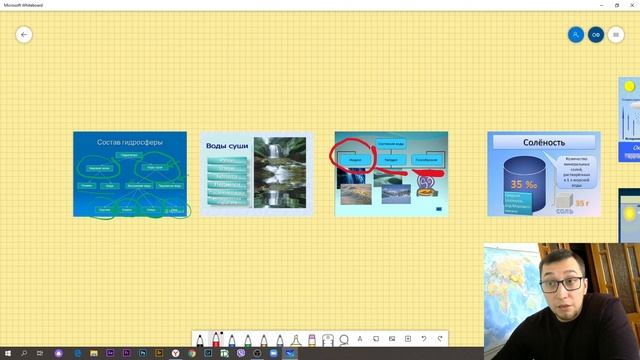Switch to OBS Studio on the taskbar
The width and height of the screenshot is (640, 360).
tap(257, 353)
